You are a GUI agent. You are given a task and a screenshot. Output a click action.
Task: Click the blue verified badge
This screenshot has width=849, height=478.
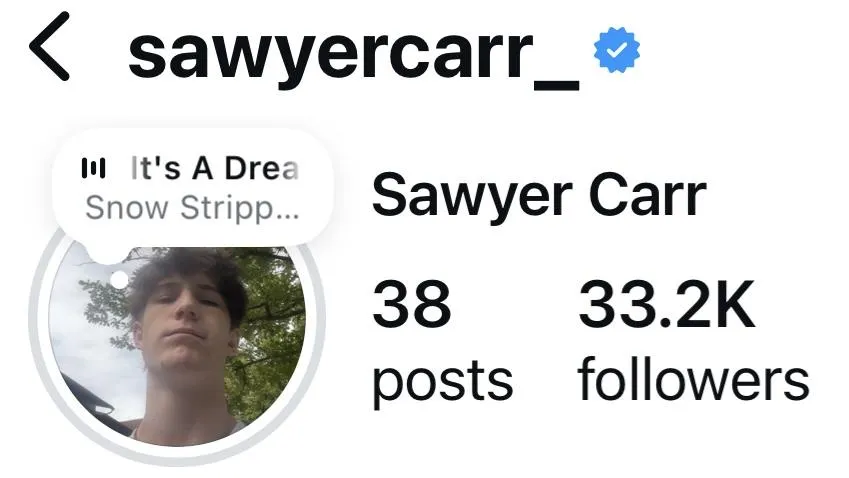click(617, 50)
